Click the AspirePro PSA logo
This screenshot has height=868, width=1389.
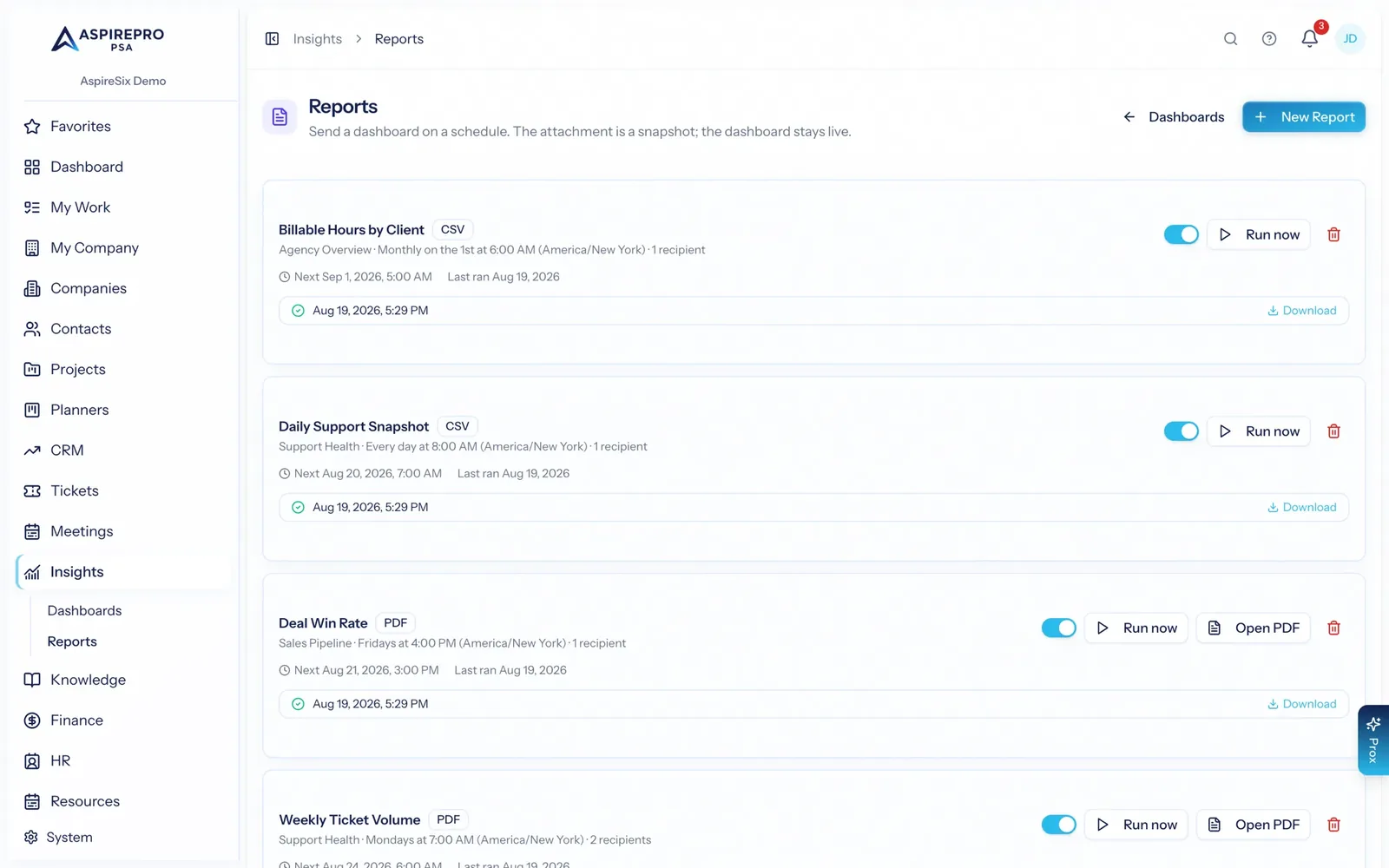108,39
